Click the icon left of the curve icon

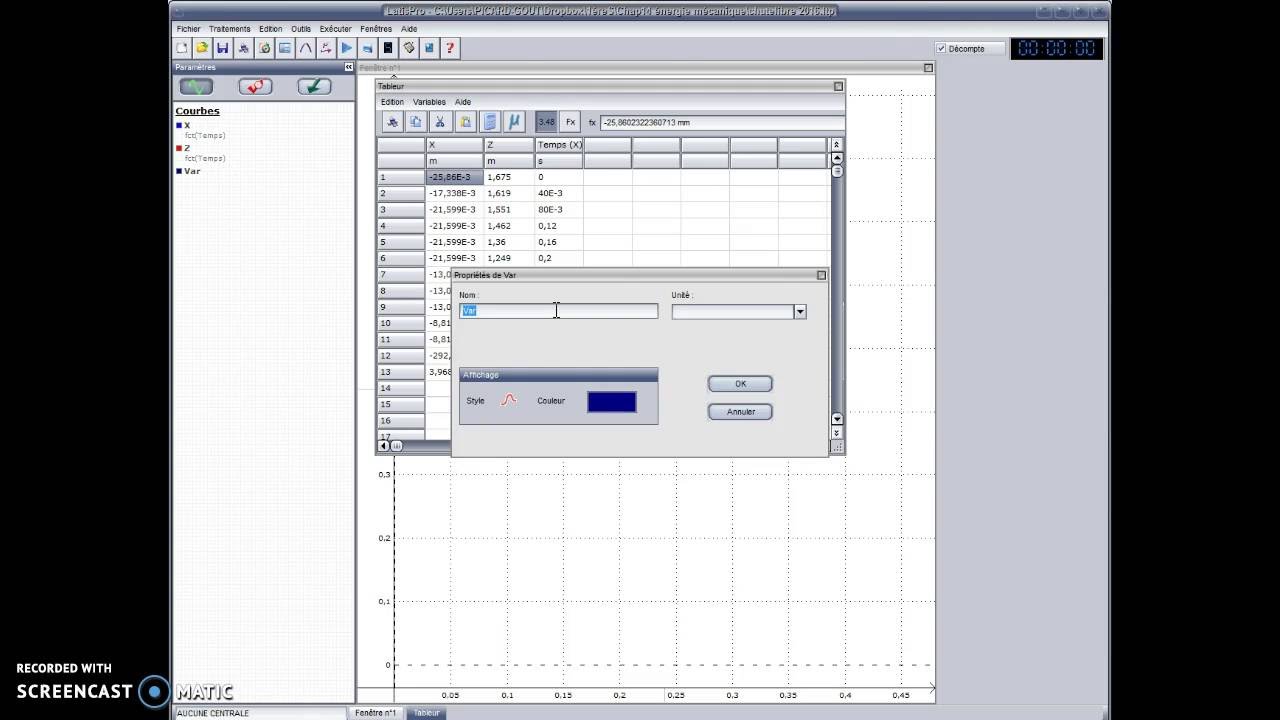click(285, 48)
